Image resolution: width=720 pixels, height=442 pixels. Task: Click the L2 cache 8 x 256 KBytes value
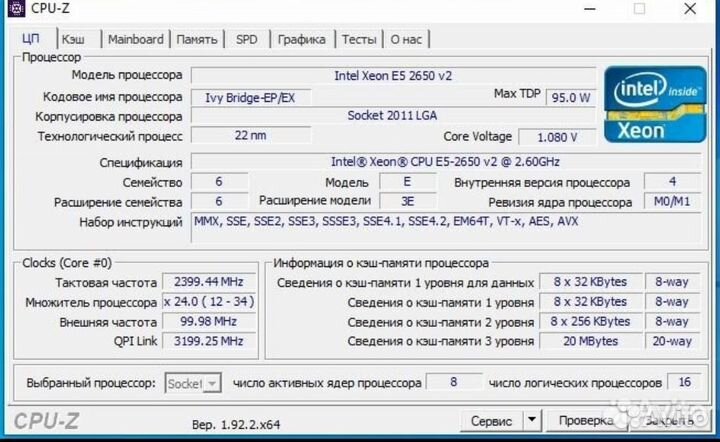point(590,321)
